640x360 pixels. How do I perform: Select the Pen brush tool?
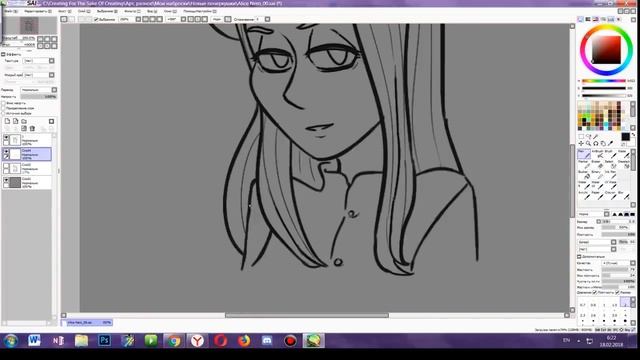584,153
